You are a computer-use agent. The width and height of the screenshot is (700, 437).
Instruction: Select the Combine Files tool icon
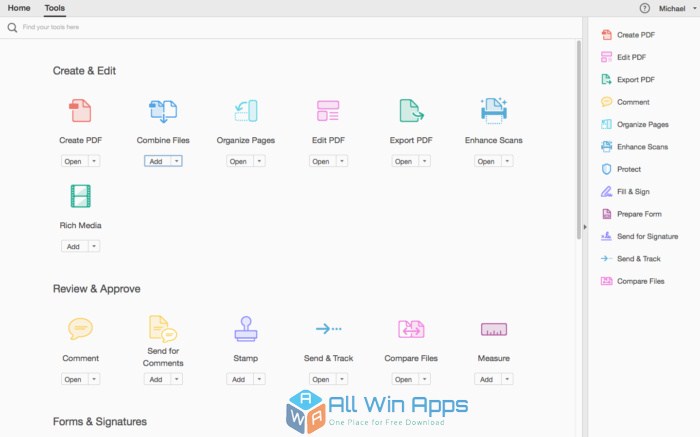(x=163, y=111)
